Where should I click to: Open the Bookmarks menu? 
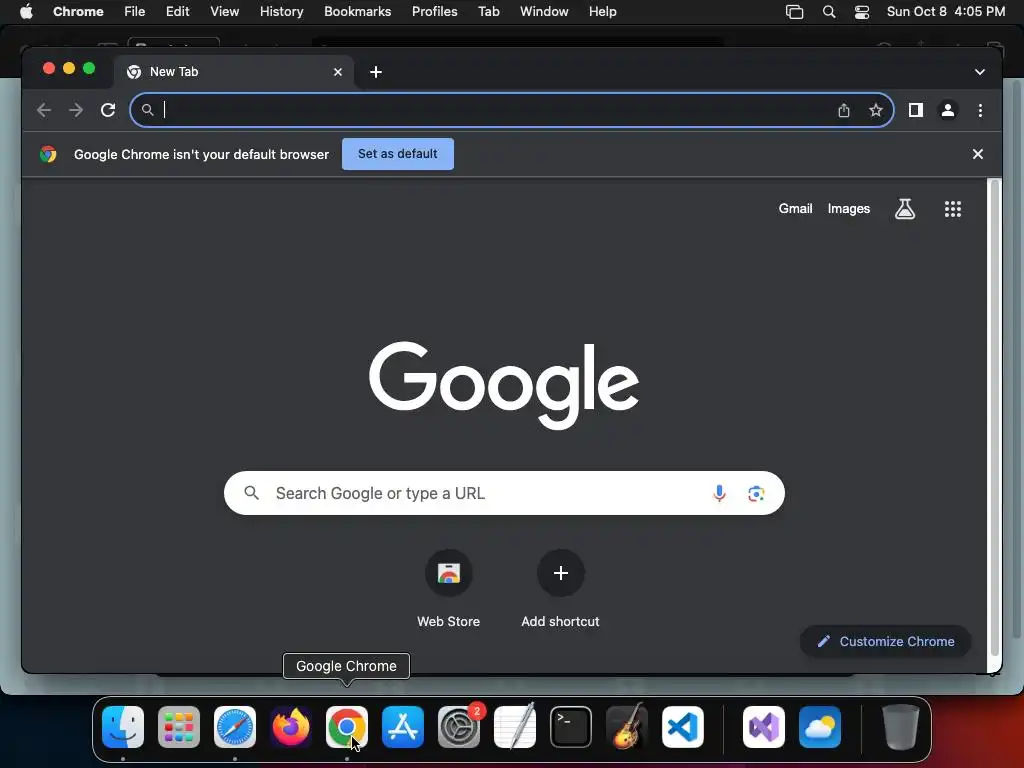[x=357, y=12]
